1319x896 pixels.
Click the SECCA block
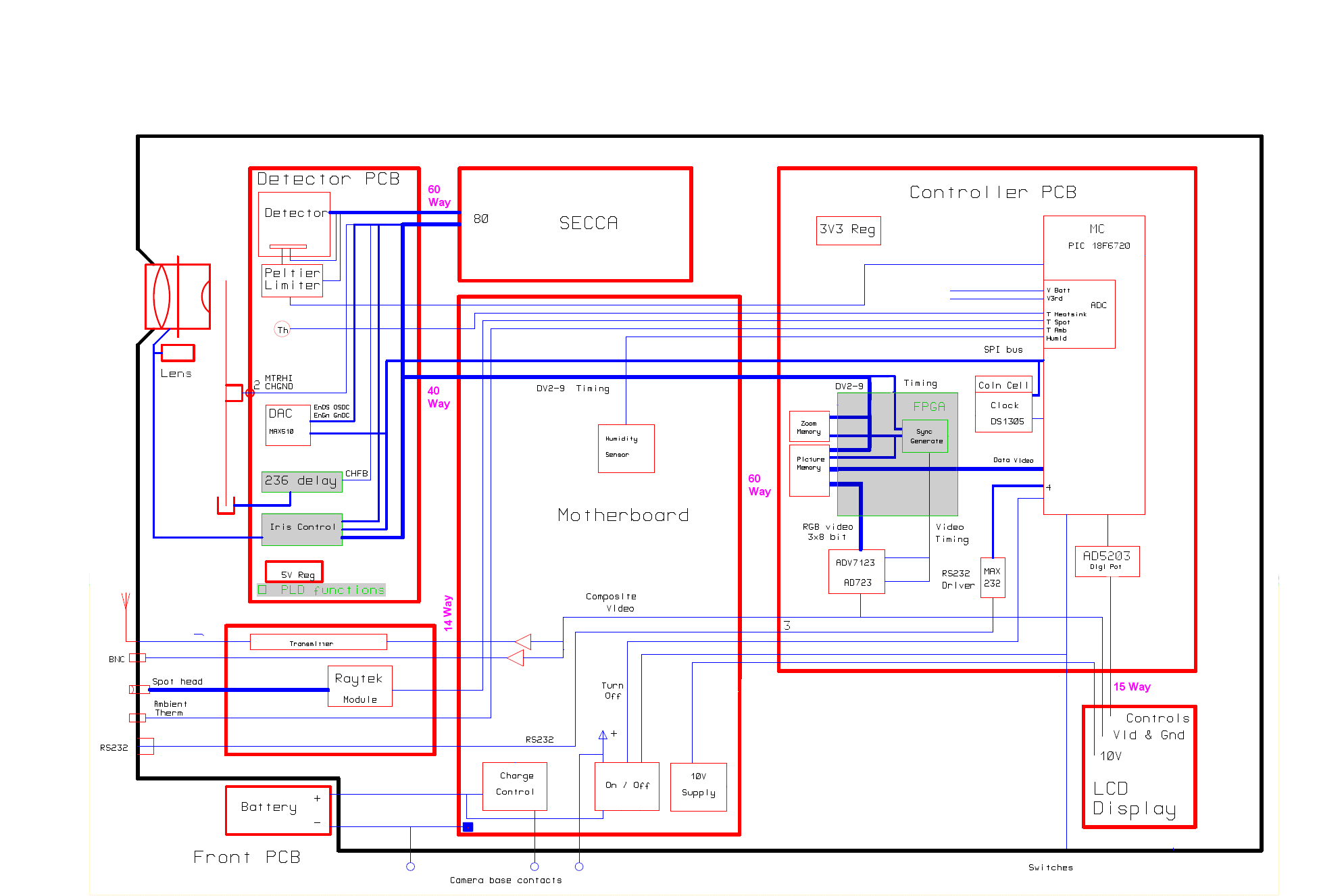[x=575, y=224]
